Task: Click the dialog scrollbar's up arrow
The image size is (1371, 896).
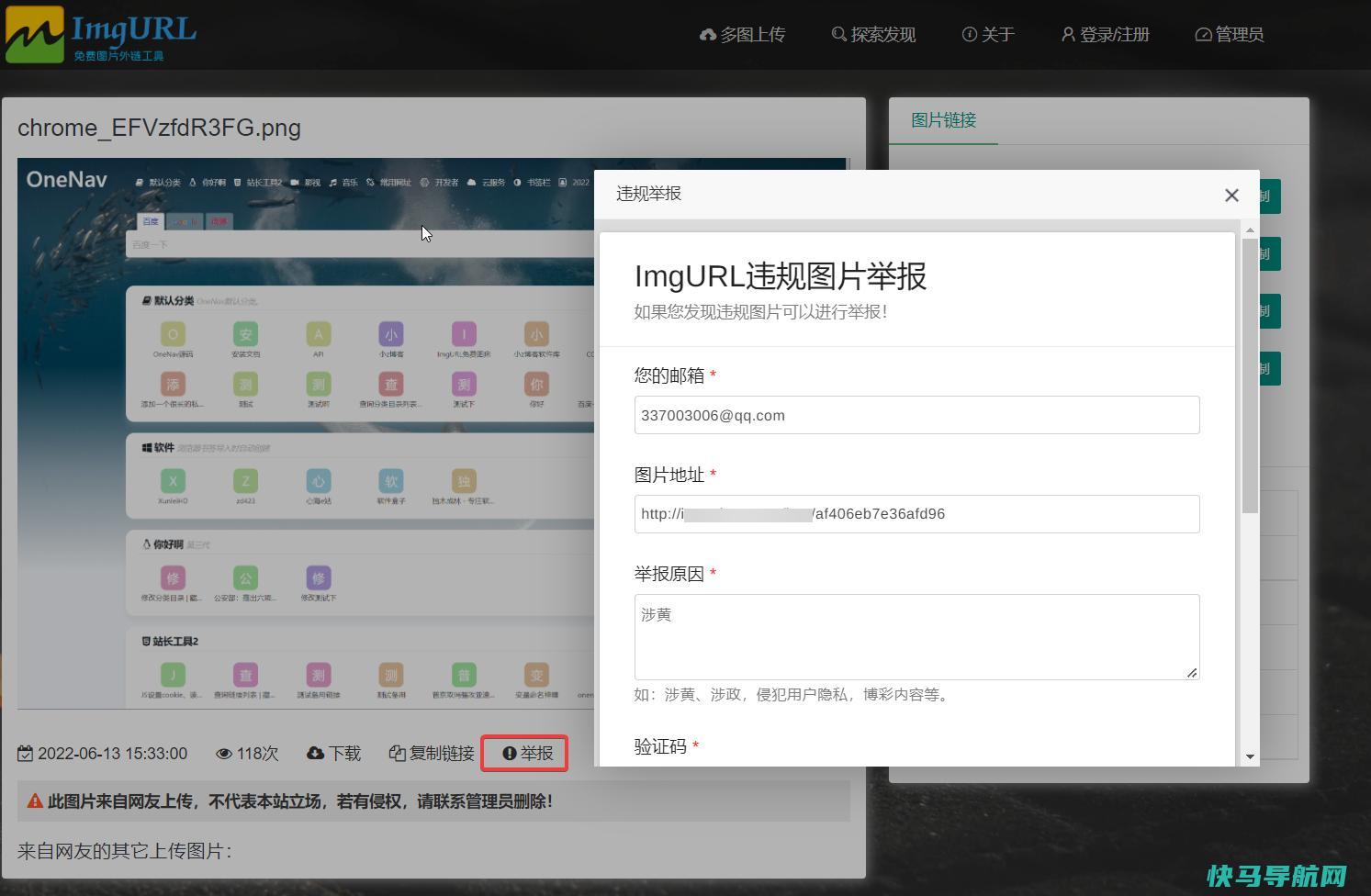Action: coord(1250,230)
